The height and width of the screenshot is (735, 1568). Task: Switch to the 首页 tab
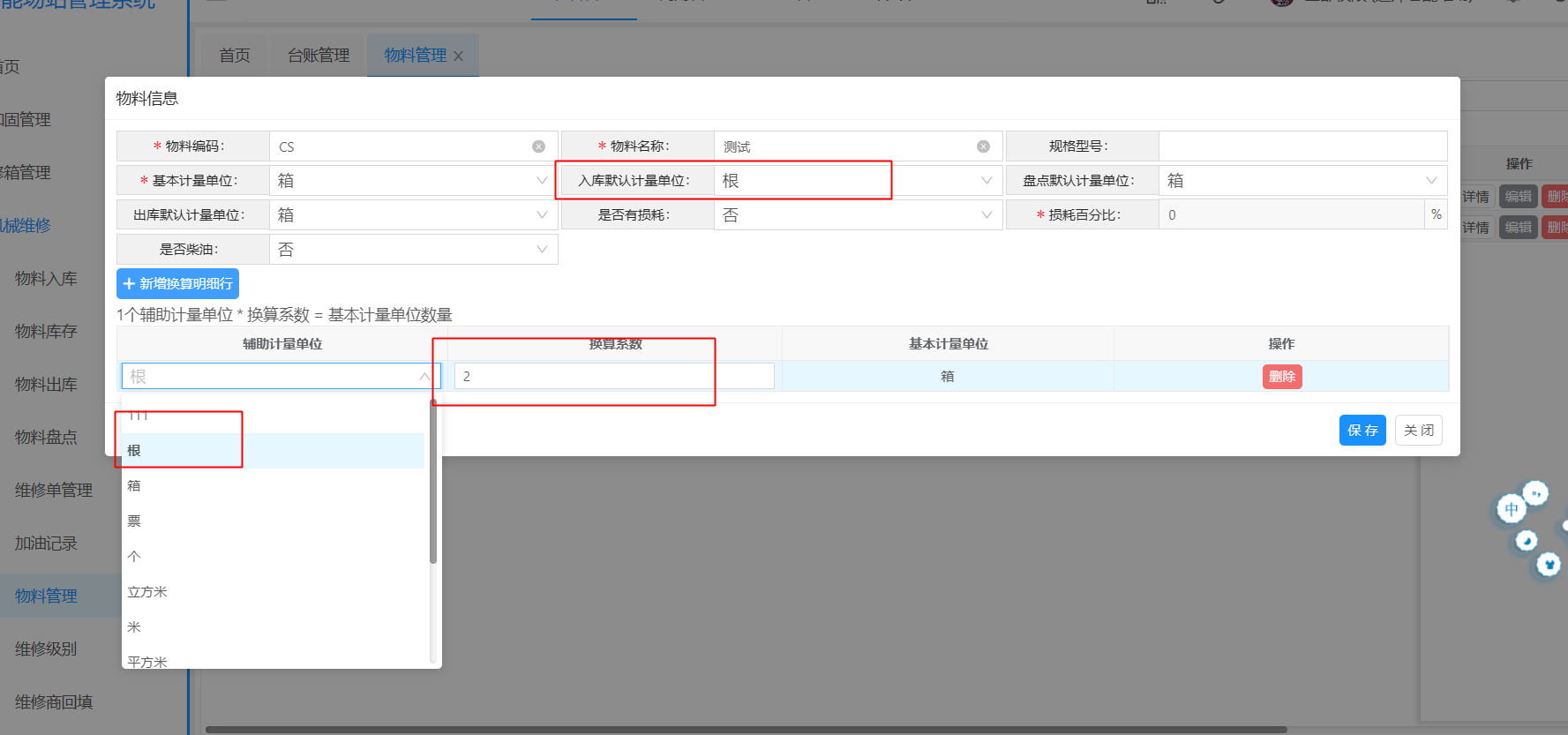[235, 56]
